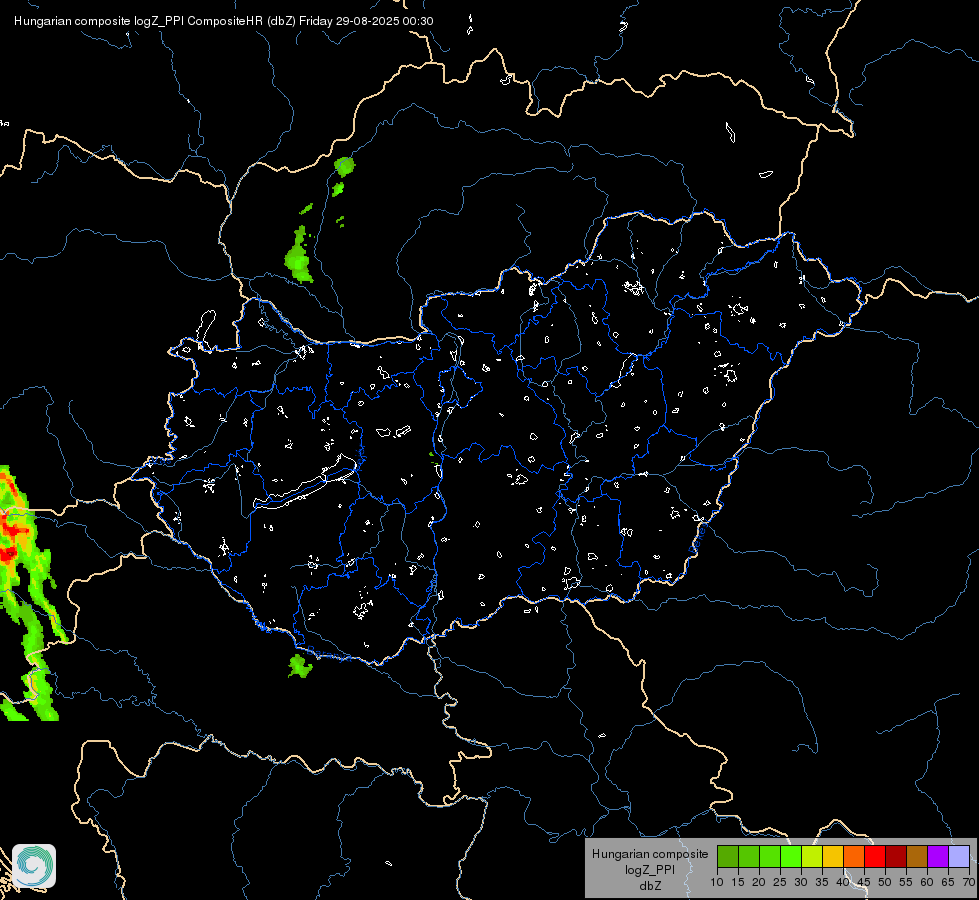Select the lavender 65–70 dBZ swatch

[x=959, y=856]
